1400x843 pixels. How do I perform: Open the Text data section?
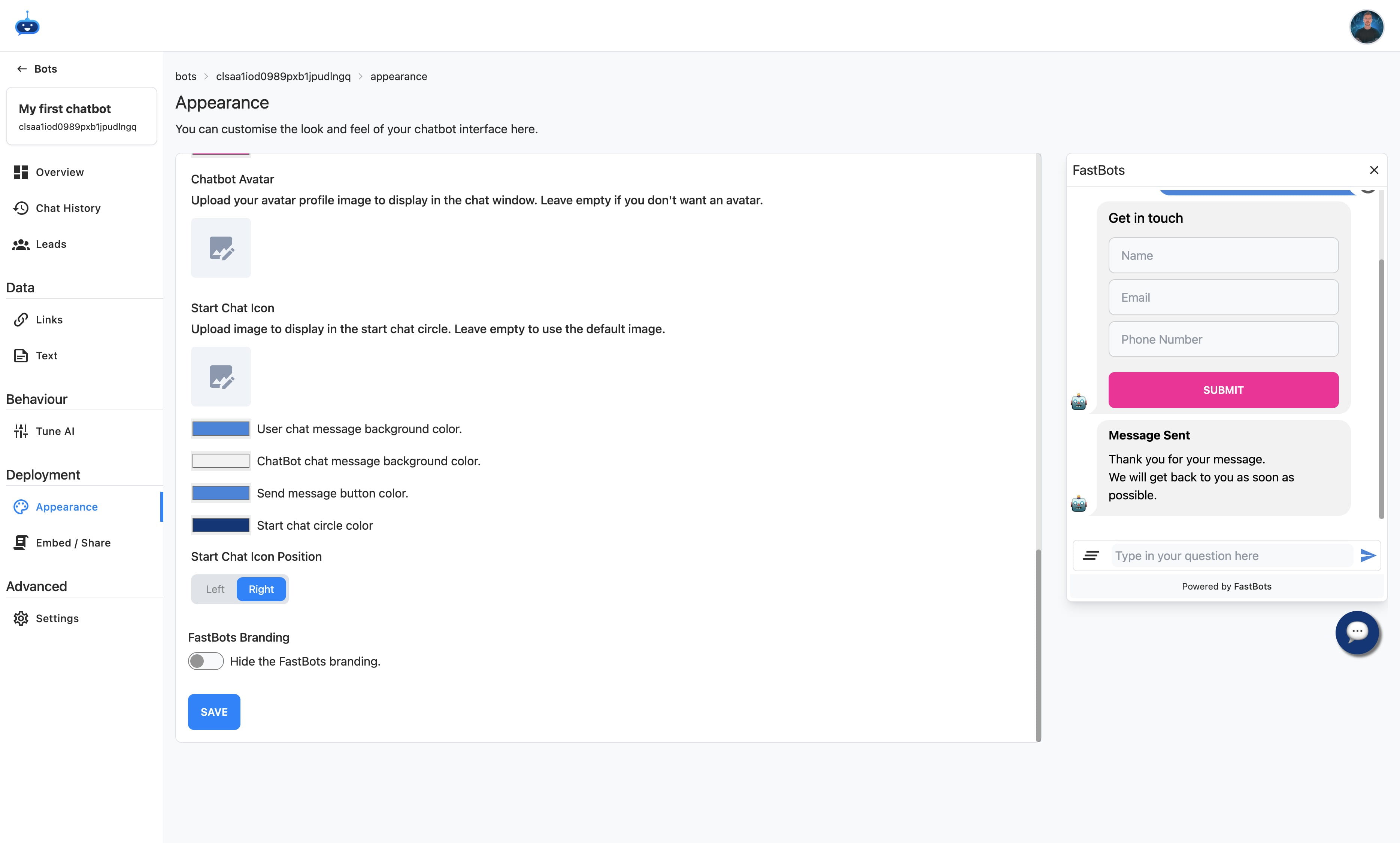point(46,355)
